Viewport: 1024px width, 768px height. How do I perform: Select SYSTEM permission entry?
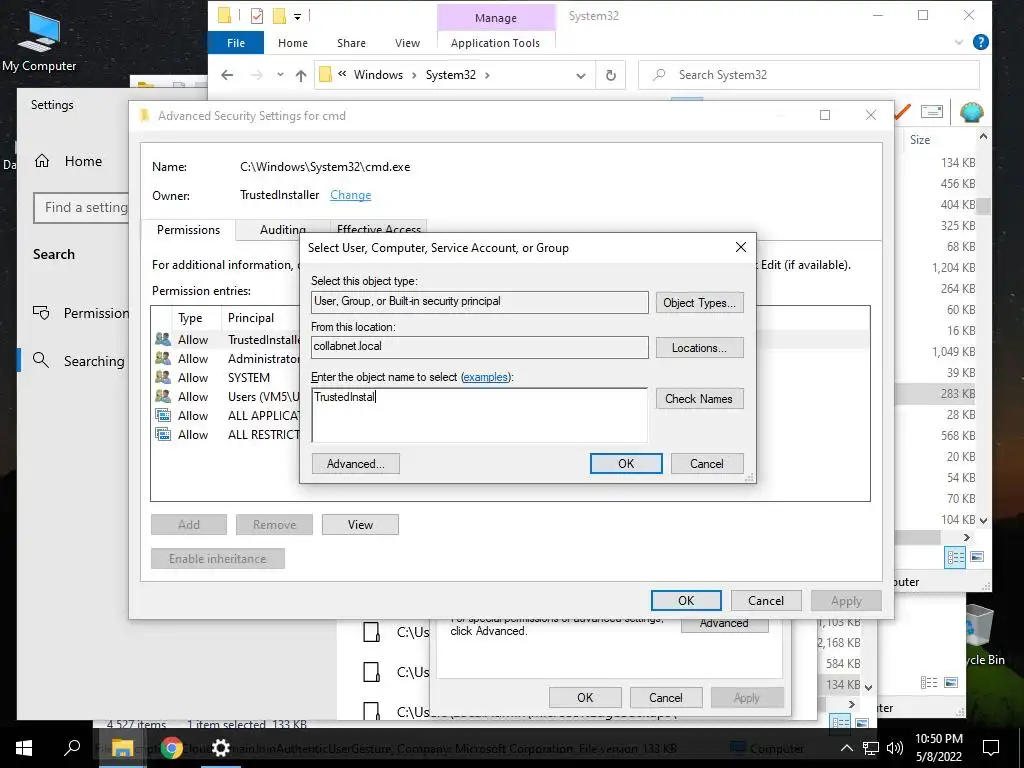227,377
